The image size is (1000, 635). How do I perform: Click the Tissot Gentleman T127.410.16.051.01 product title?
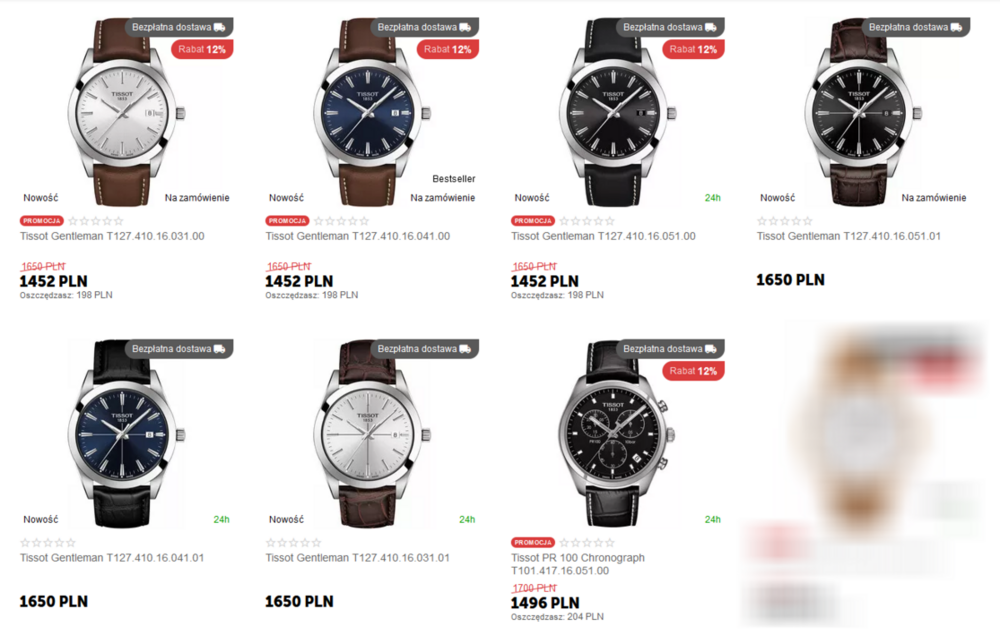tap(848, 236)
